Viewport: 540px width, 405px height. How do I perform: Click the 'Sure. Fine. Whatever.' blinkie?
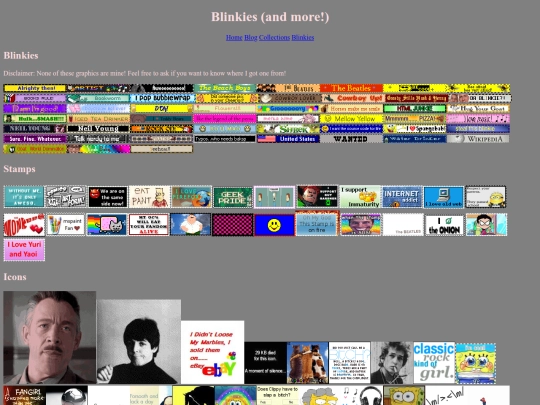35,139
